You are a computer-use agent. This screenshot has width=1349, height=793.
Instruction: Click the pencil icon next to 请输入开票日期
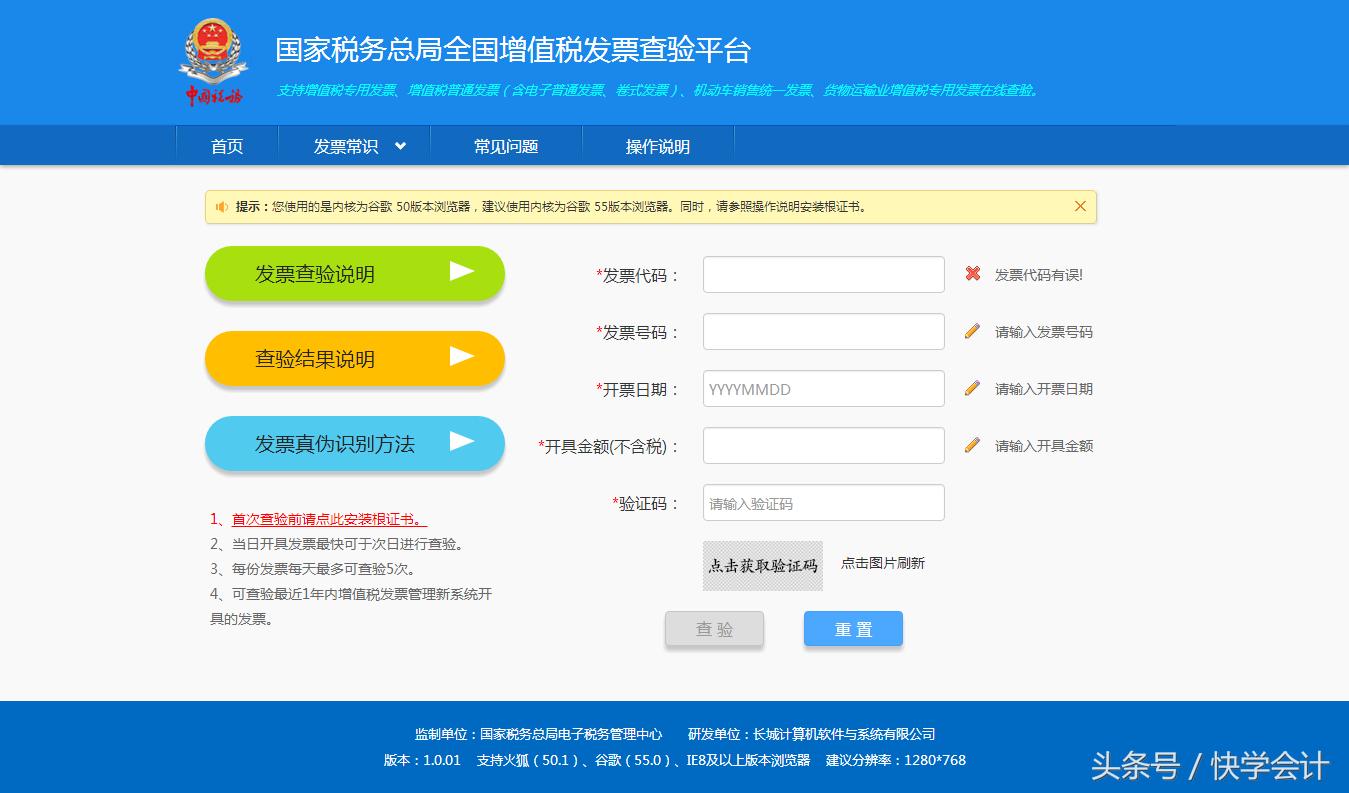point(971,388)
